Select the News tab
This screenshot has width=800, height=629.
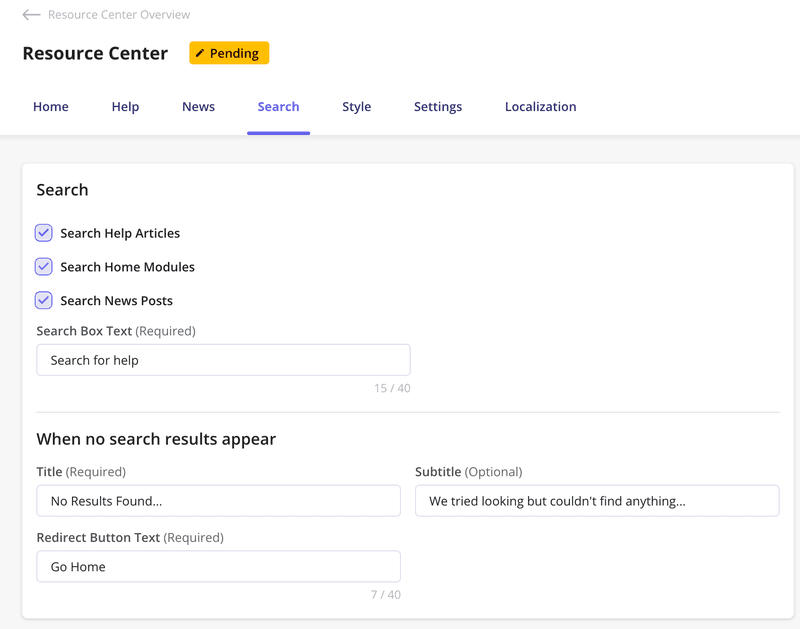point(198,106)
